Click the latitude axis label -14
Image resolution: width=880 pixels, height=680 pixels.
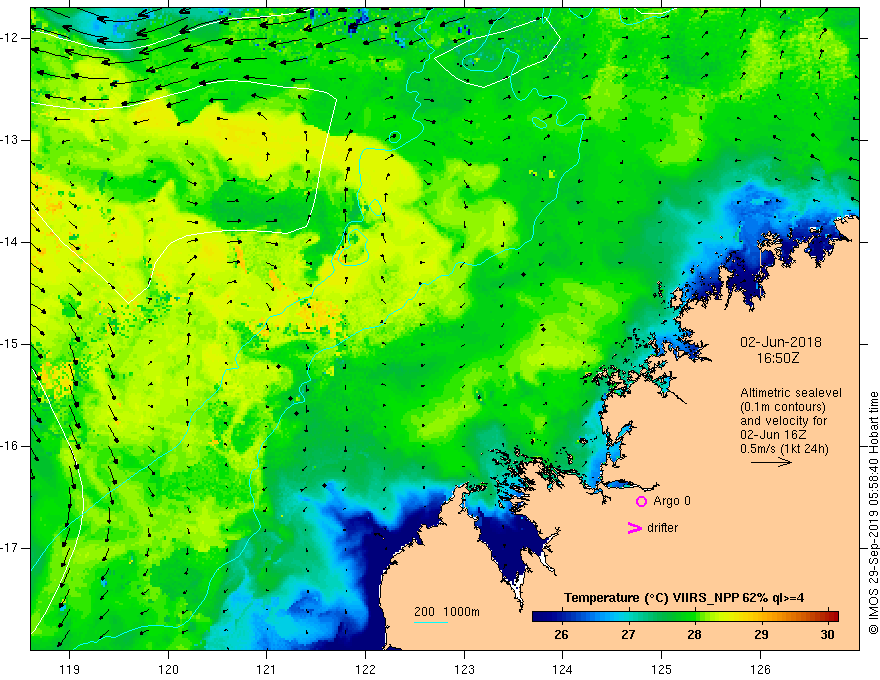pos(10,242)
